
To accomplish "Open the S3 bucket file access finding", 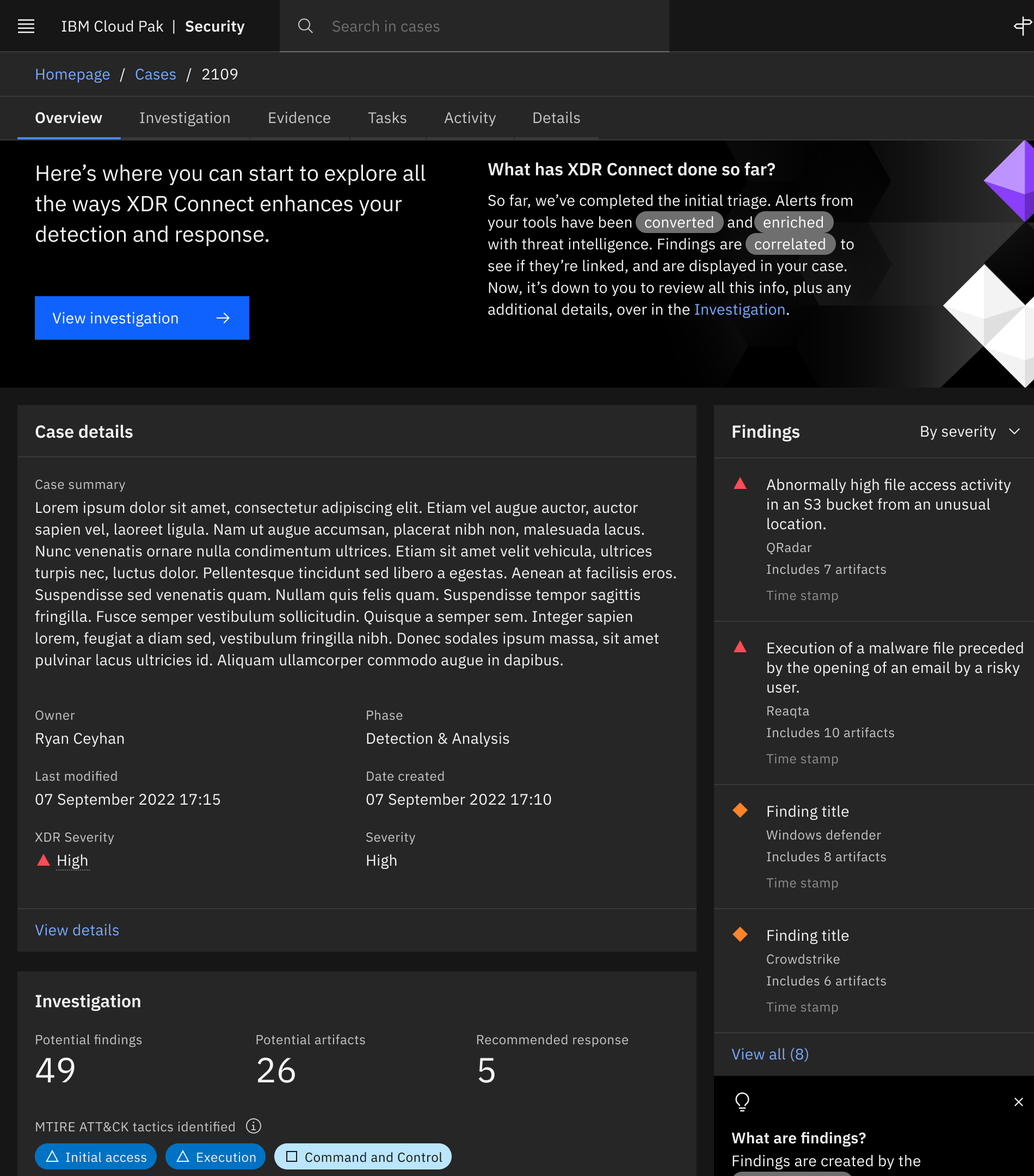I will [x=888, y=504].
